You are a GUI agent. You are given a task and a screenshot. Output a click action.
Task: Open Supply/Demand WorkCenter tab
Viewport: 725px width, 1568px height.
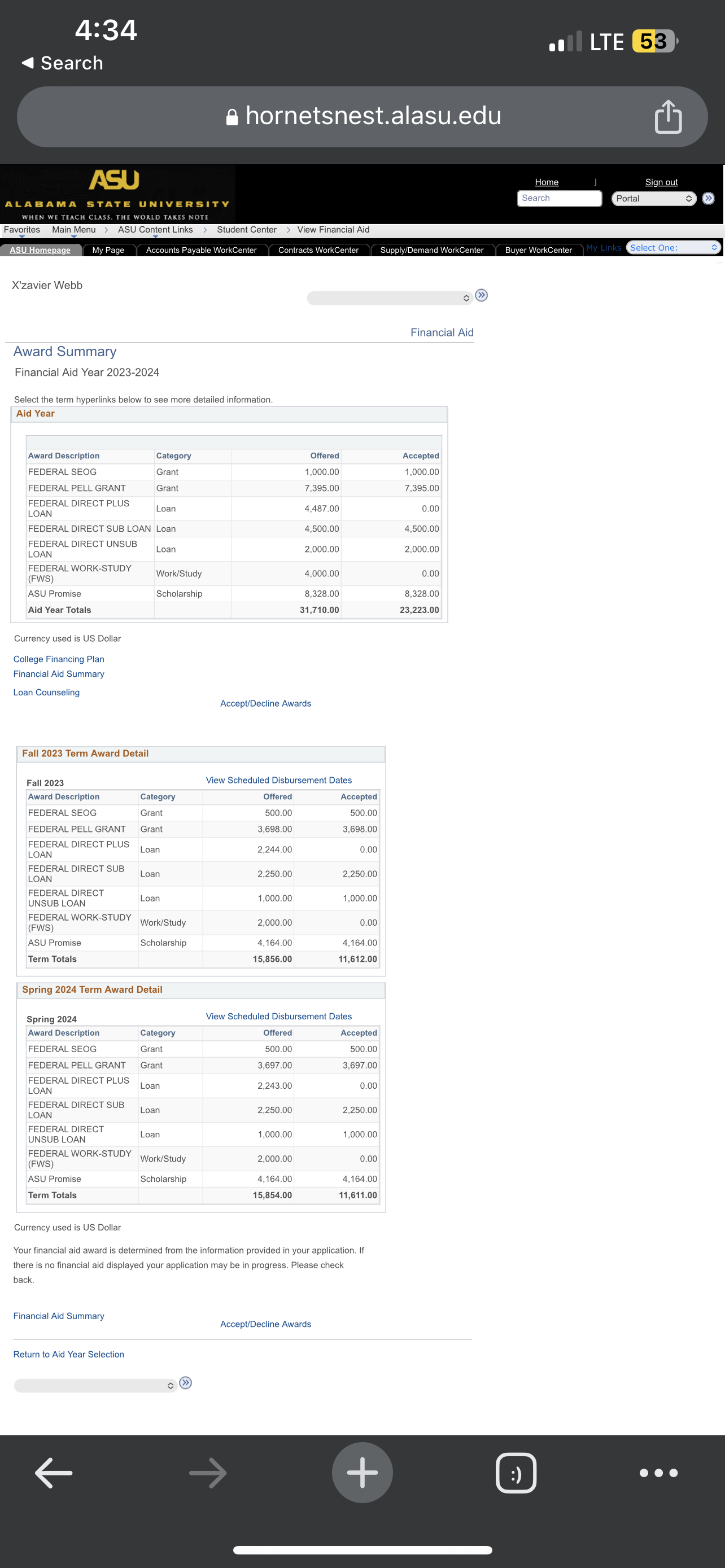click(x=431, y=250)
